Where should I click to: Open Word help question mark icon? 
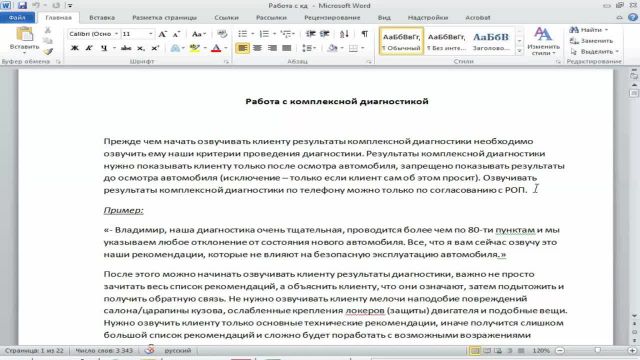(633, 17)
